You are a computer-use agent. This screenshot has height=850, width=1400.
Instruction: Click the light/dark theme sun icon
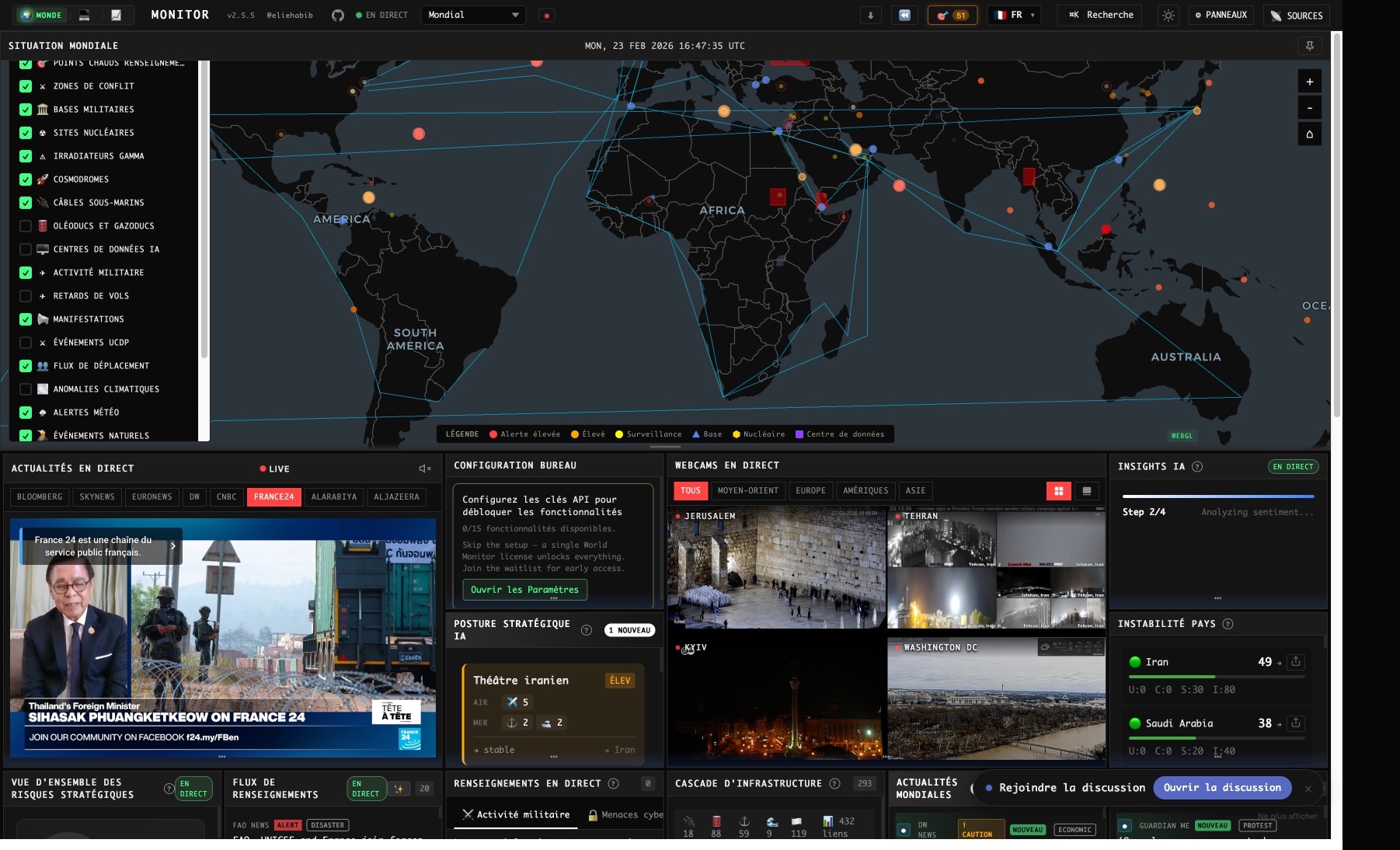point(1168,16)
